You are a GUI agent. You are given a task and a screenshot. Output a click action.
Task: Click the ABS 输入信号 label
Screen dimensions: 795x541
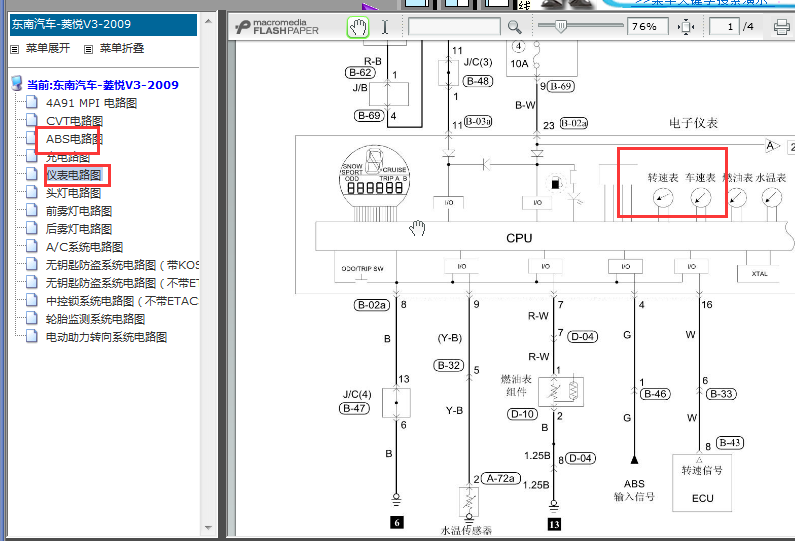(x=634, y=490)
